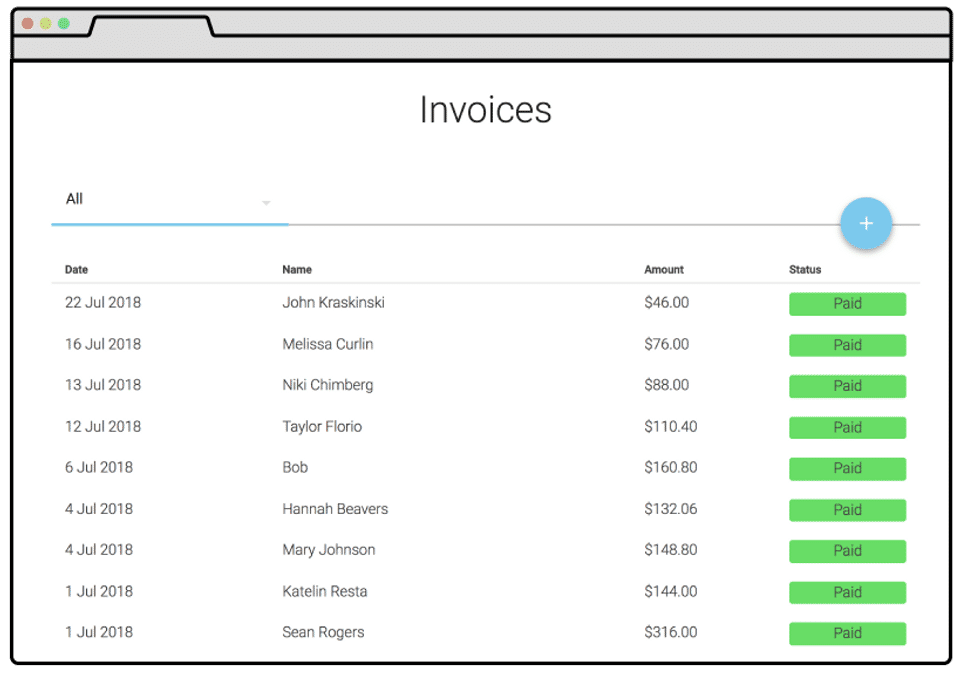Click the 1 Jul 2018 date for Sean Rogers
Image resolution: width=960 pixels, height=674 pixels.
tap(99, 632)
